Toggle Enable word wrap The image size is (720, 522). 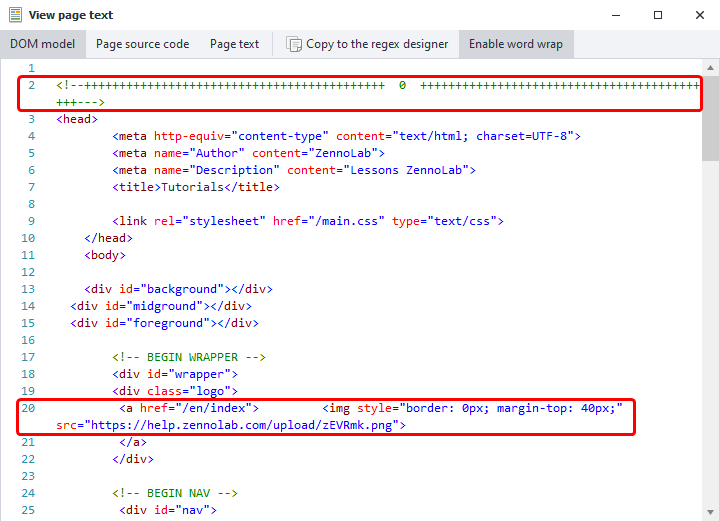point(515,44)
